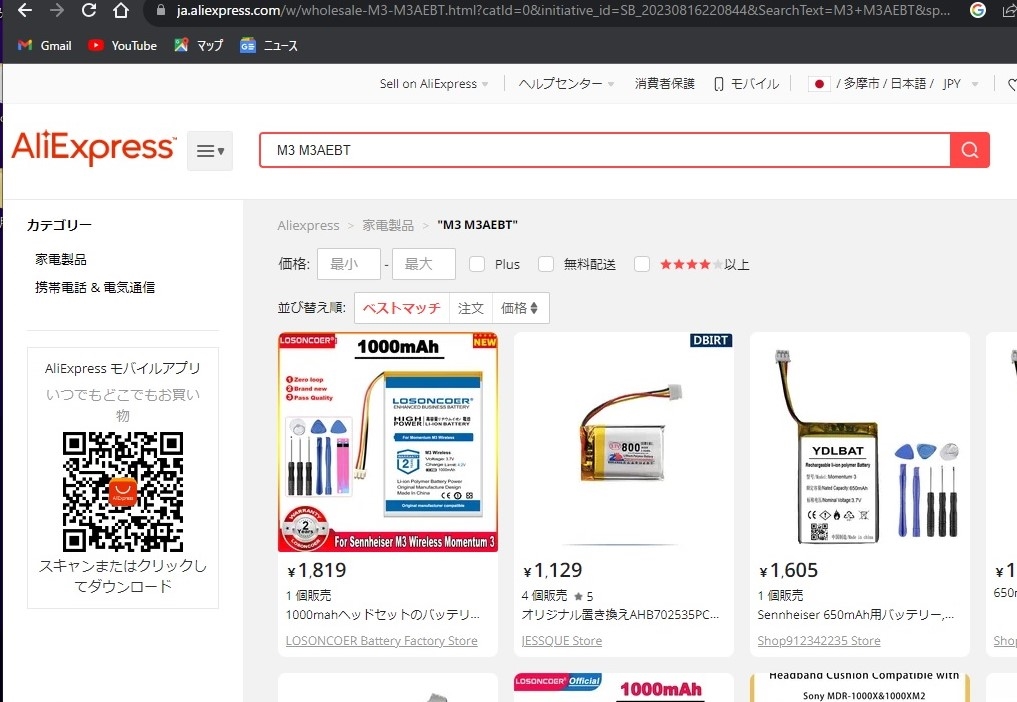The width and height of the screenshot is (1017, 702).
Task: Click the Google icon in address bar
Action: point(977,10)
